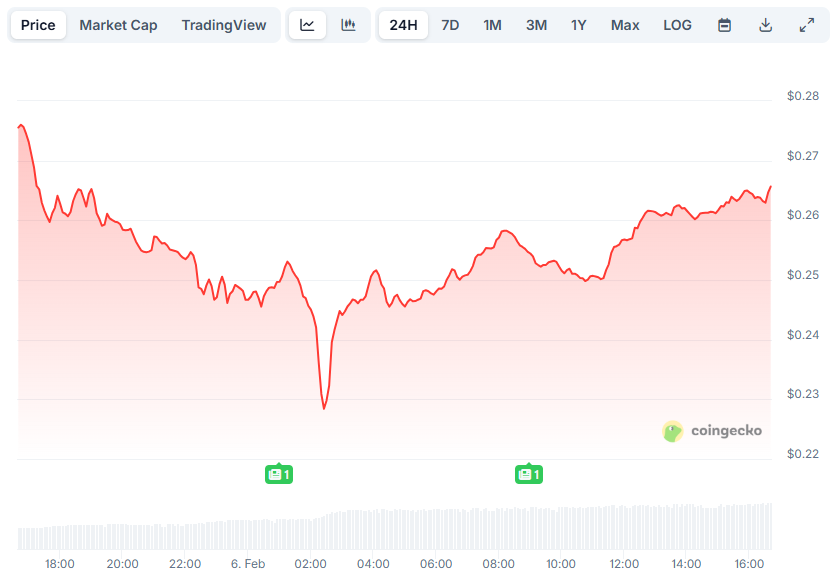Click the download chart icon
This screenshot has height=586, width=837.
coord(765,24)
